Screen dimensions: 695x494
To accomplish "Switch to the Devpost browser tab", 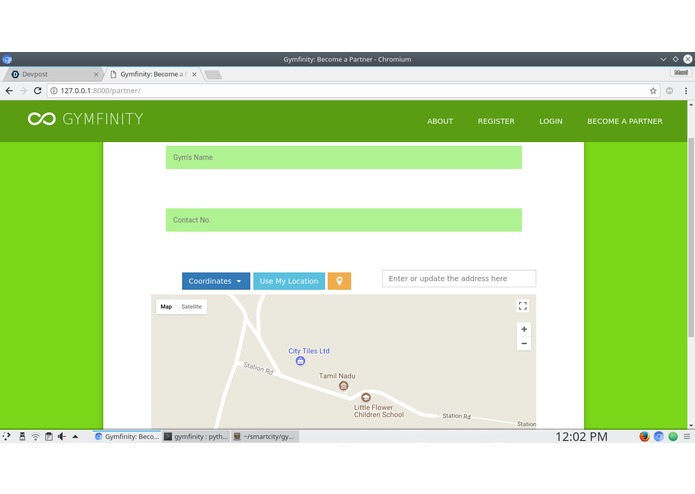I will [x=53, y=74].
